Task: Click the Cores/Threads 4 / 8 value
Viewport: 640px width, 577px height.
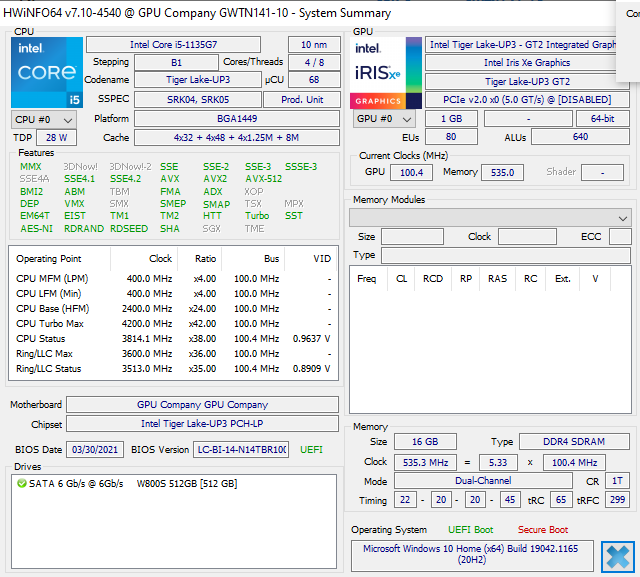Action: [x=314, y=62]
